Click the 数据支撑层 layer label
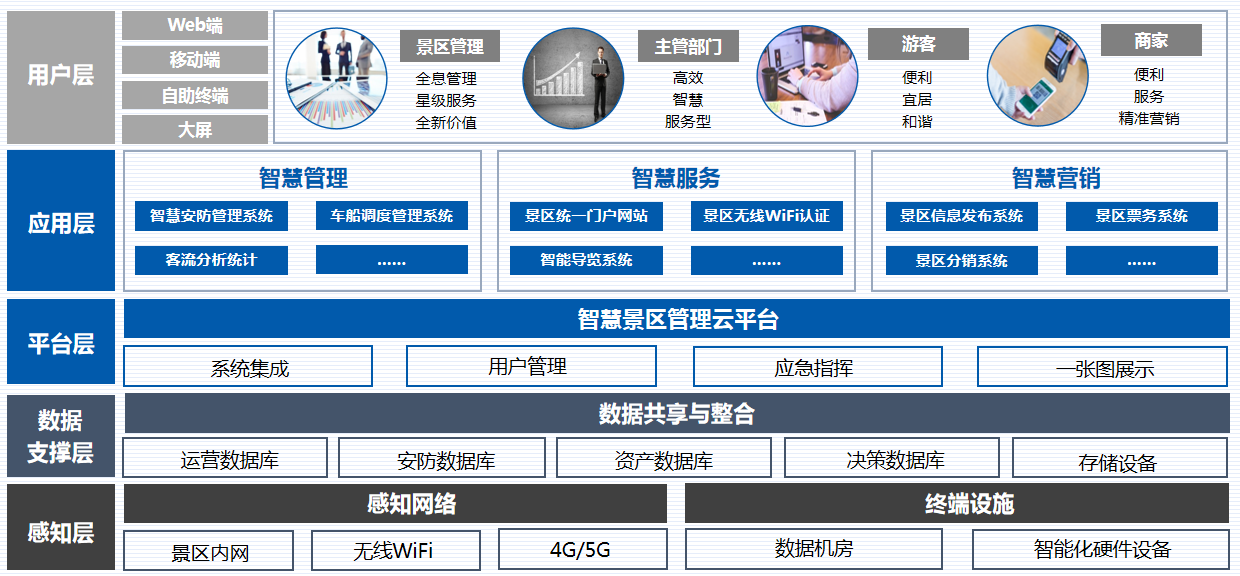The width and height of the screenshot is (1240, 576). (x=61, y=435)
